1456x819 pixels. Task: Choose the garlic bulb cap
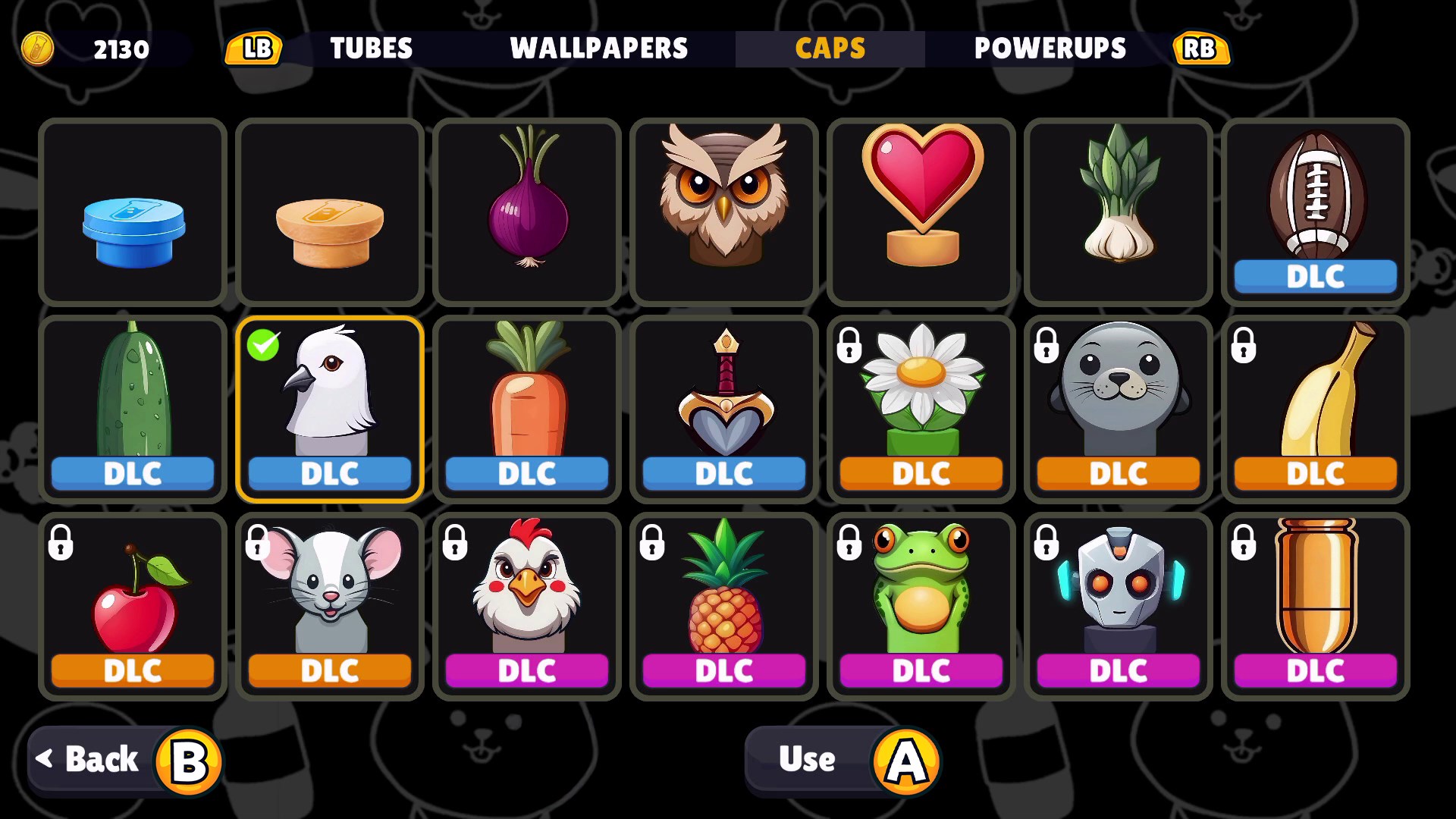point(1119,212)
